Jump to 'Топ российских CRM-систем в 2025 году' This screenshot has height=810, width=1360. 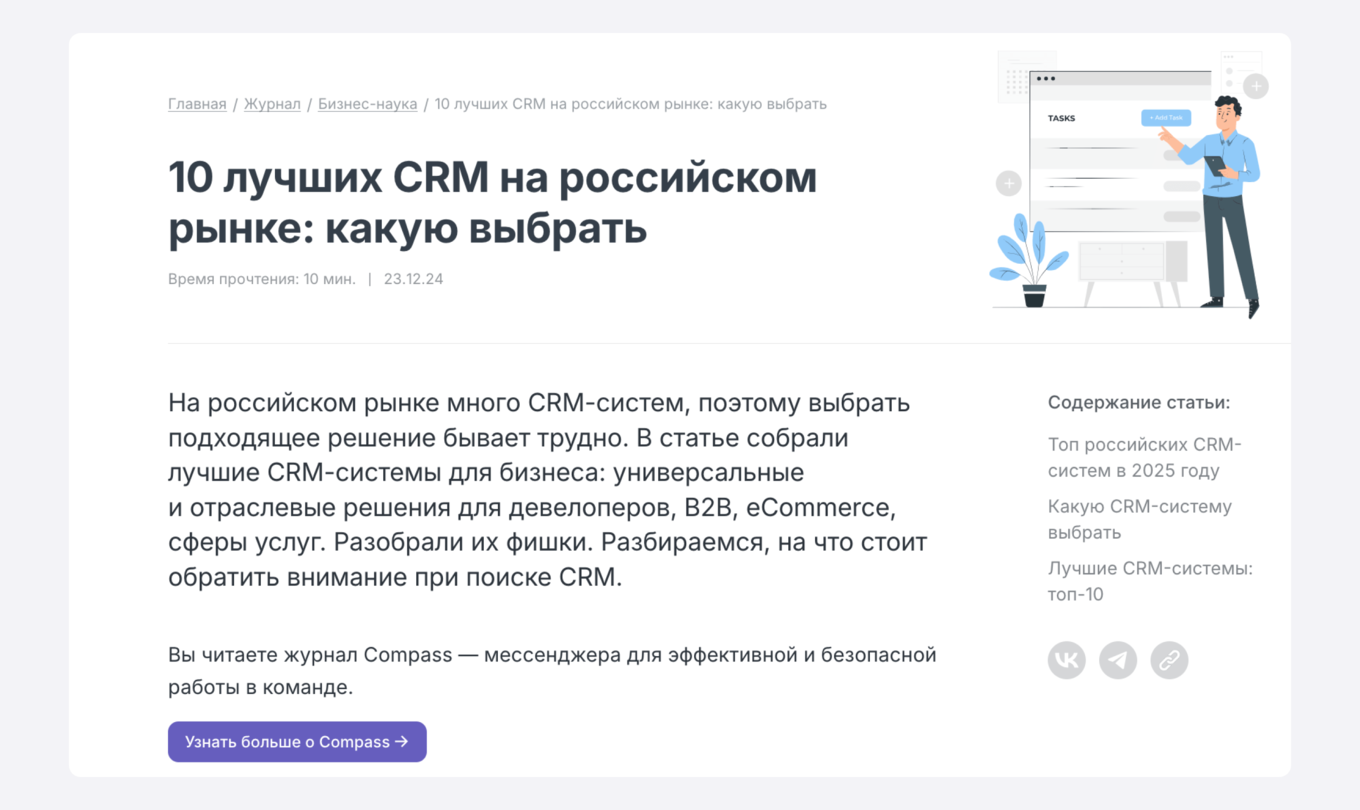click(x=1143, y=457)
